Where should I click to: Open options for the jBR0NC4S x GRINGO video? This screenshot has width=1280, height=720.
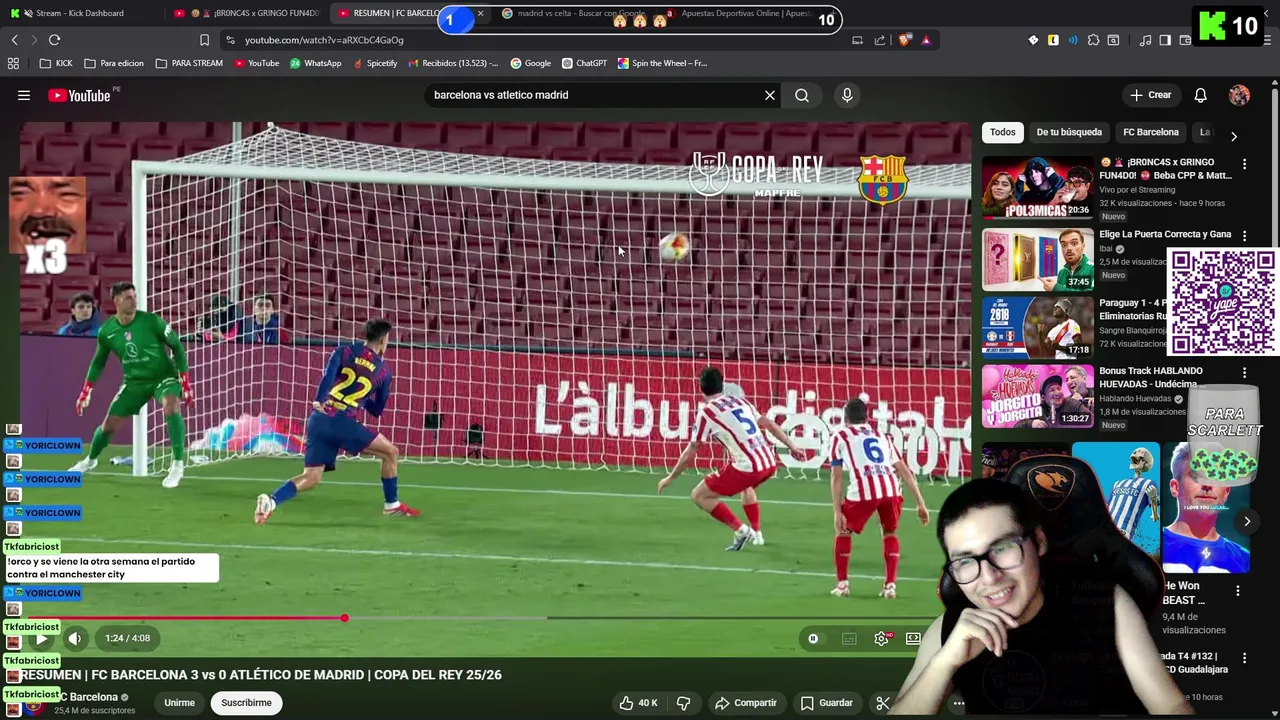pyautogui.click(x=1244, y=164)
